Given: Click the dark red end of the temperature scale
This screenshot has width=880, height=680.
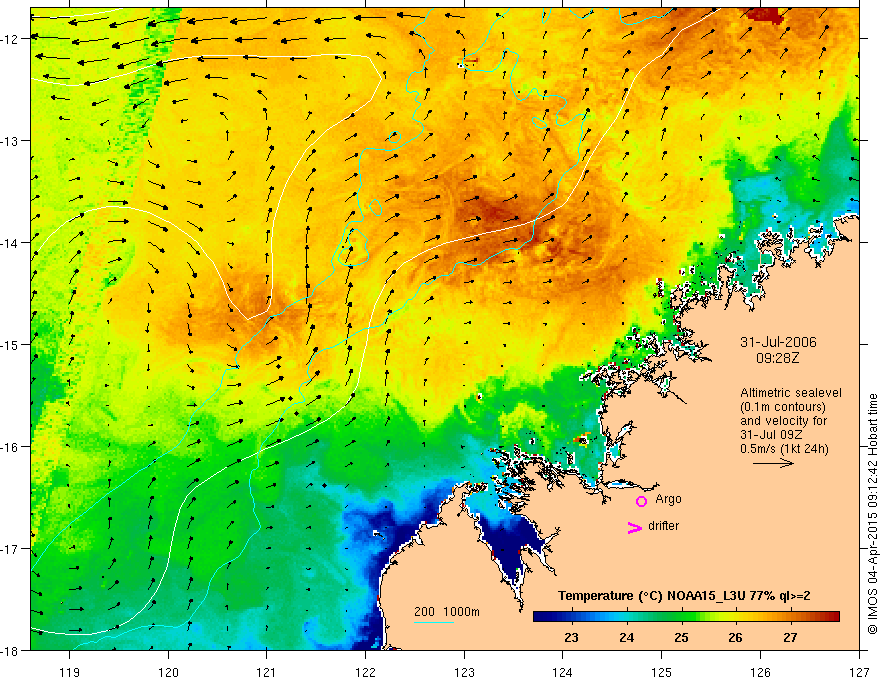Looking at the screenshot, I should pos(833,617).
